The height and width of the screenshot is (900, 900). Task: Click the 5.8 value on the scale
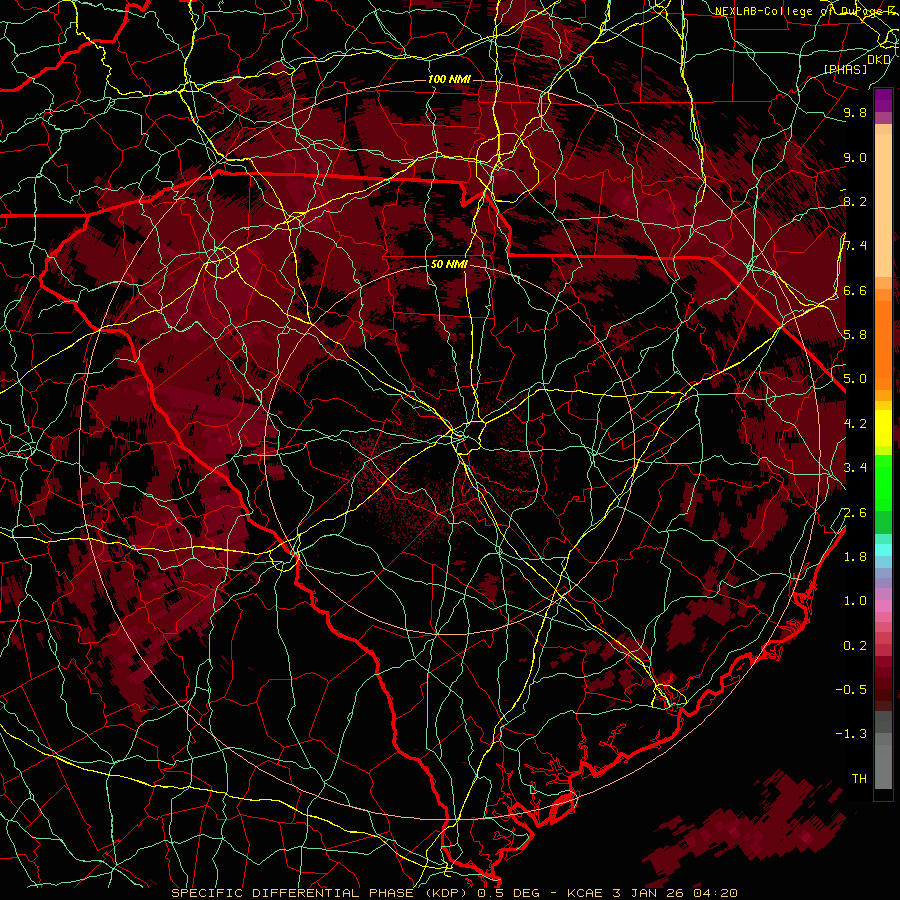pyautogui.click(x=855, y=335)
